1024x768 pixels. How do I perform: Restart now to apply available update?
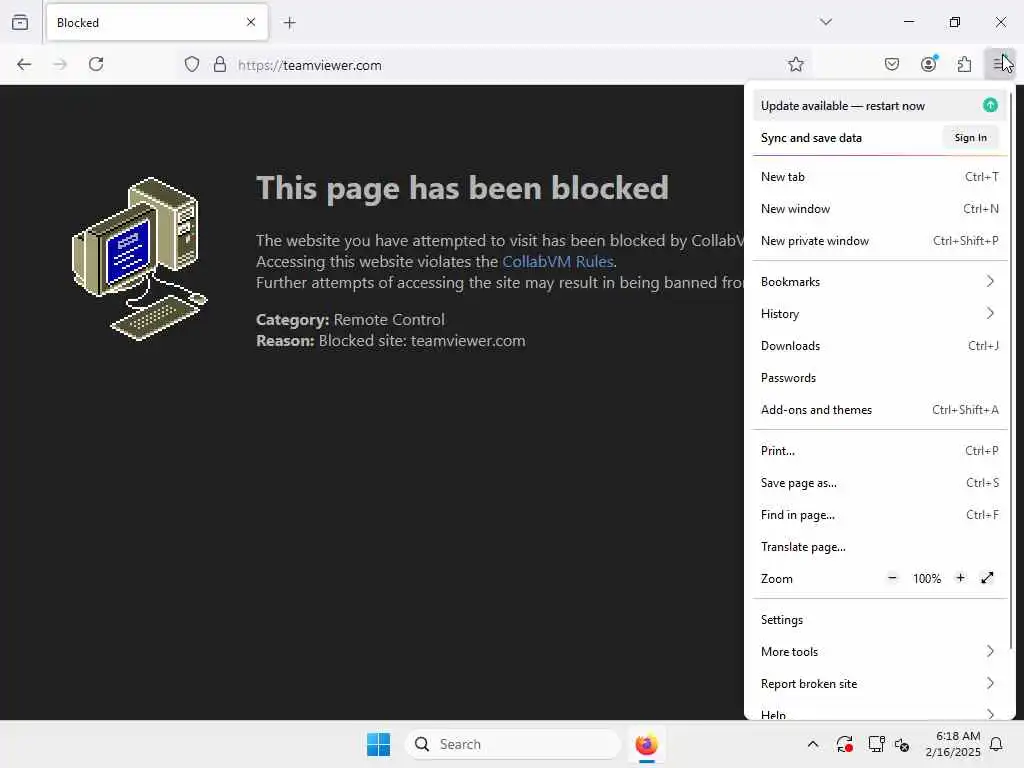[x=879, y=105]
